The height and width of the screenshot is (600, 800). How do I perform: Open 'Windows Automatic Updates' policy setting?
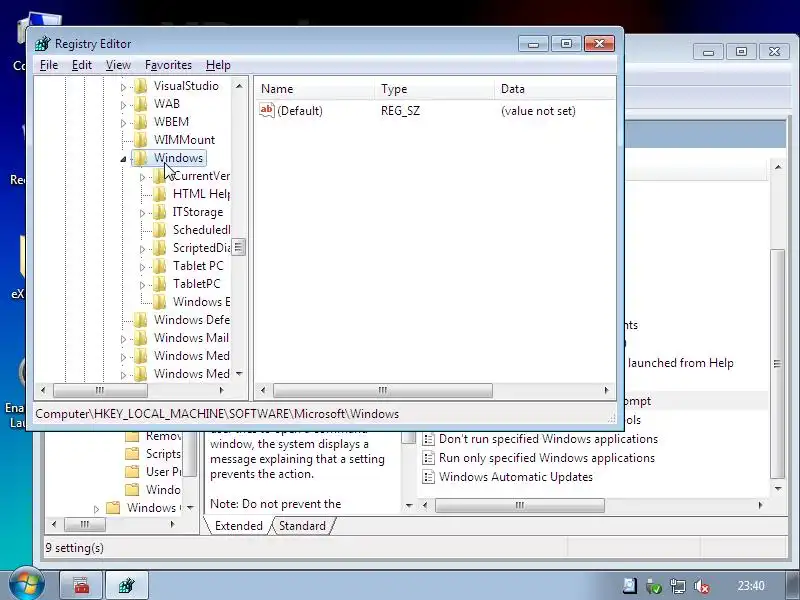[x=516, y=477]
